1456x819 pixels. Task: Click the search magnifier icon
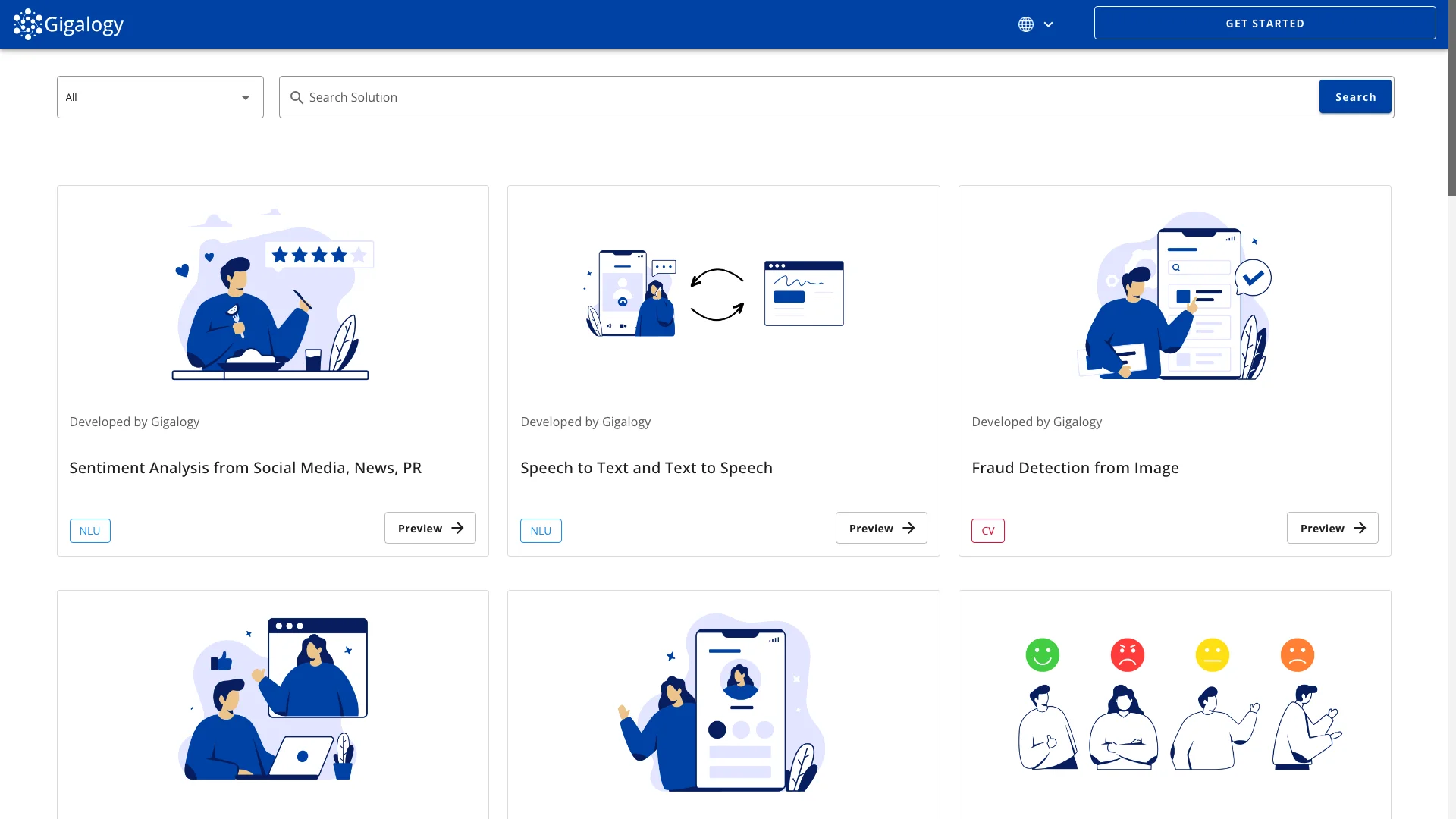[x=297, y=97]
